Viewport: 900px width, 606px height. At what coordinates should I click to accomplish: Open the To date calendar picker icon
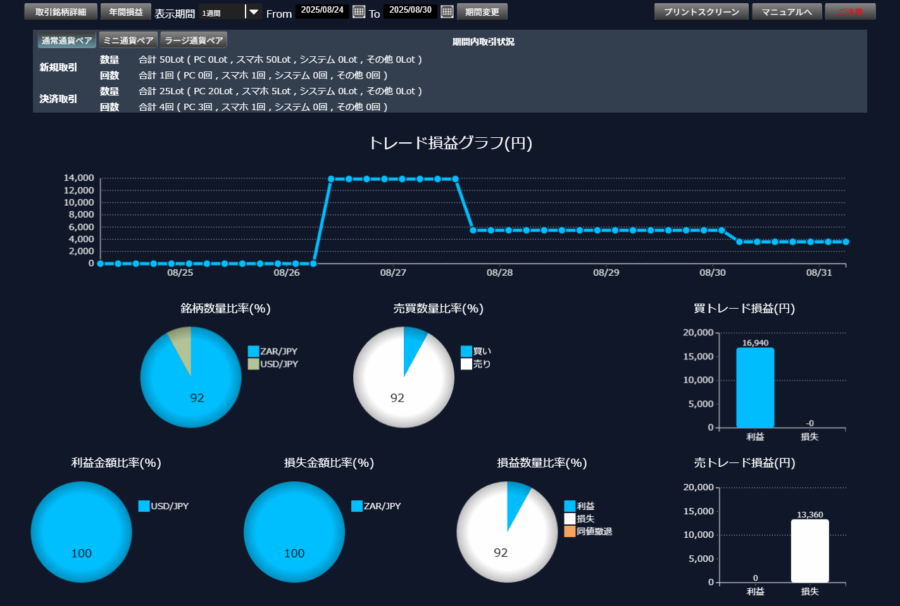click(x=445, y=12)
